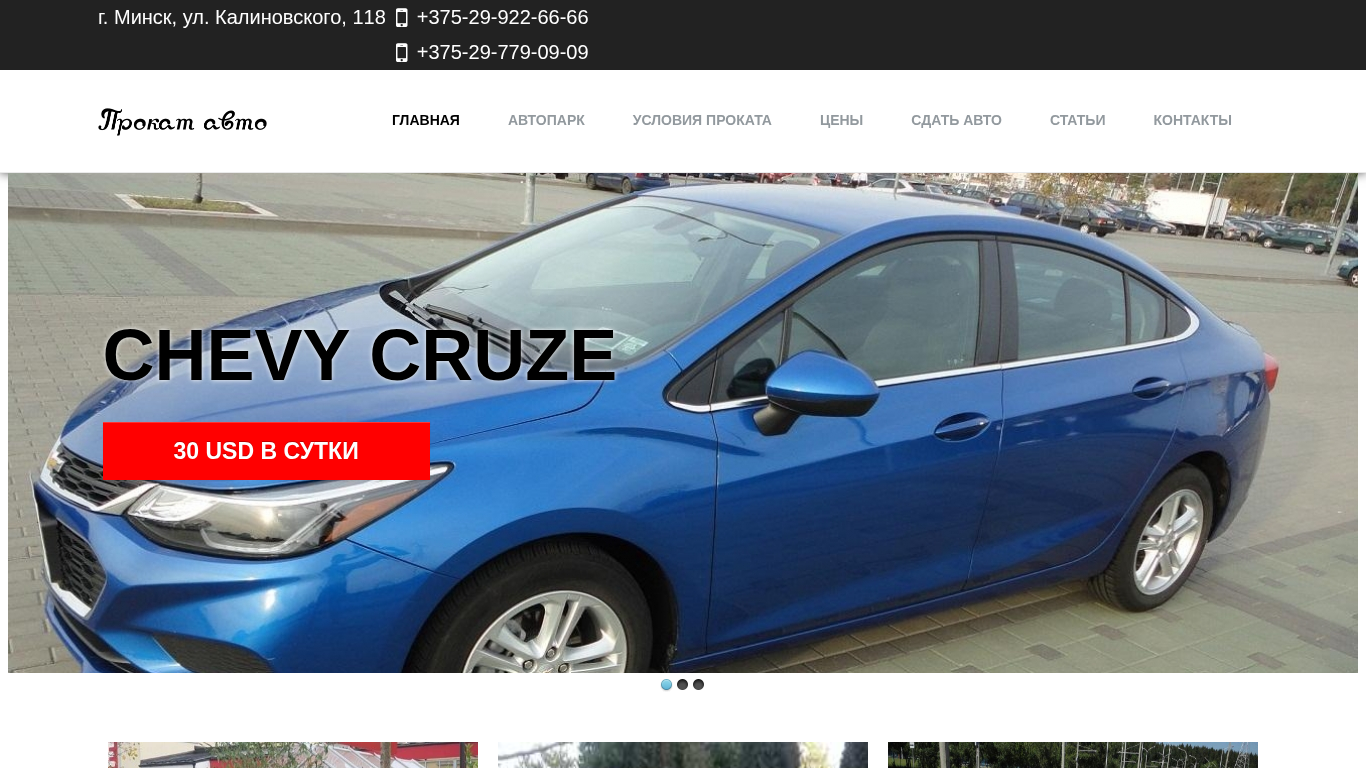
Task: Call the number +375-29-922-66-66
Action: [502, 18]
